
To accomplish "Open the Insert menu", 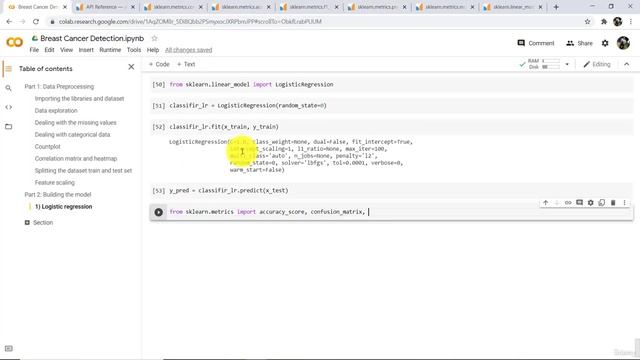I will point(86,50).
